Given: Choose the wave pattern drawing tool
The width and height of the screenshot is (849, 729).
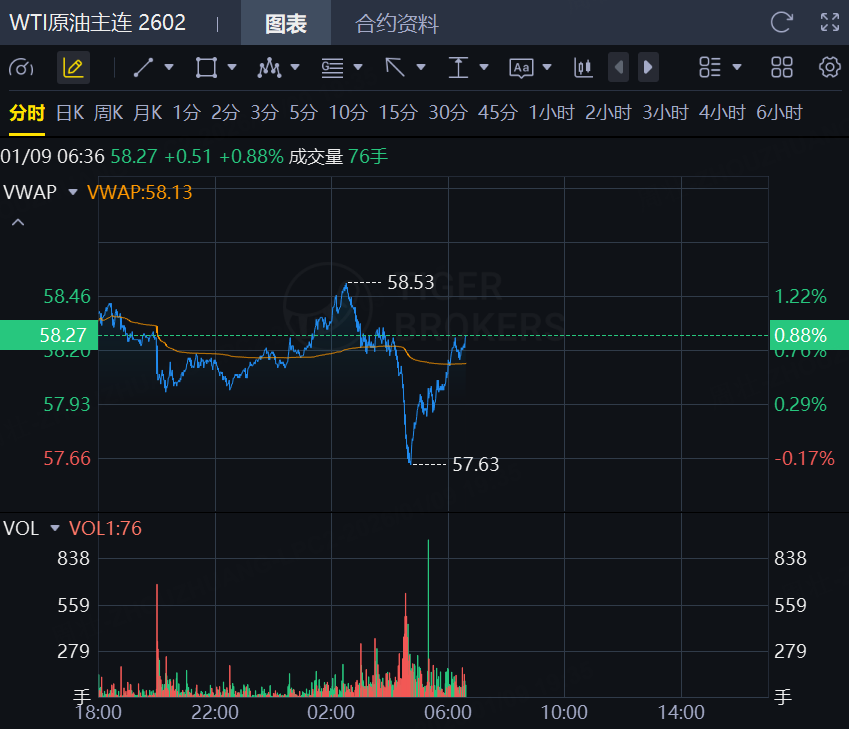Looking at the screenshot, I should (x=269, y=68).
